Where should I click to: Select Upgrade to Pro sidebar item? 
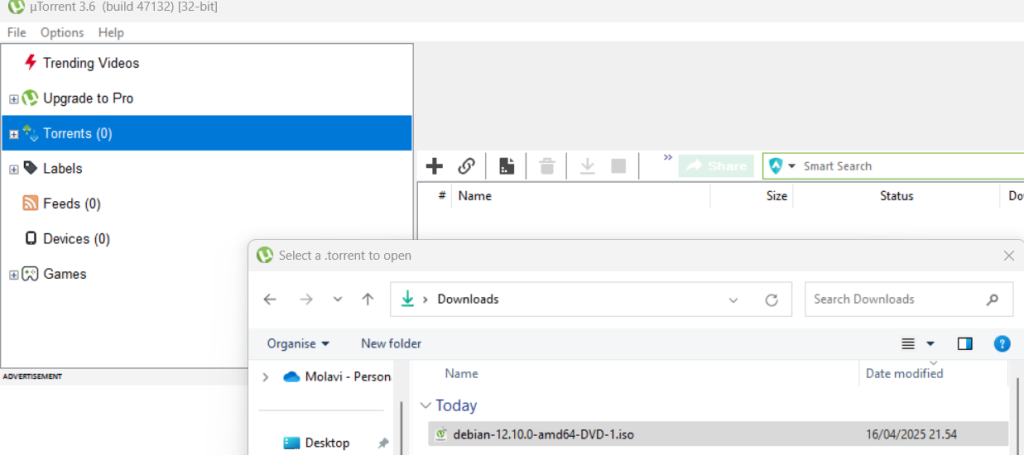pos(88,99)
